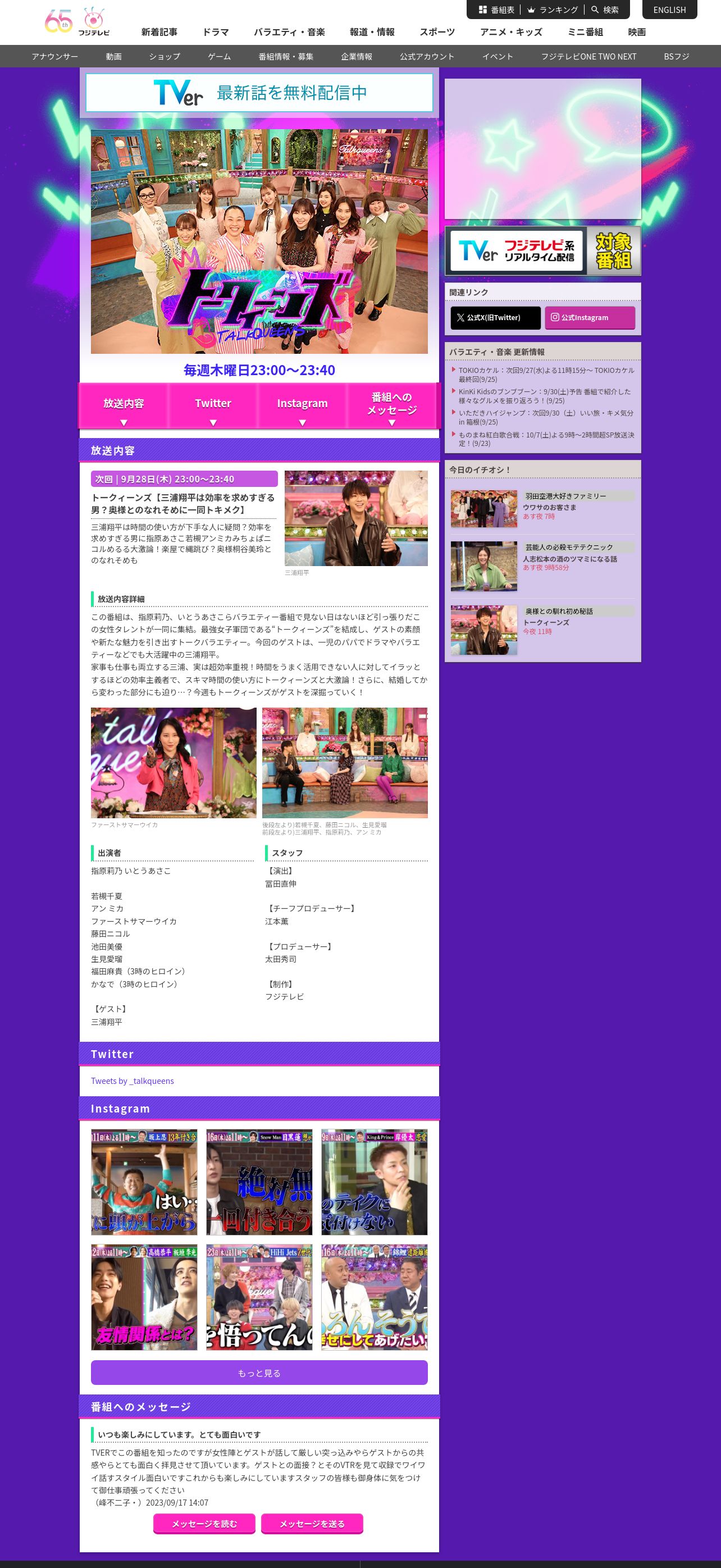
Task: Open the 検索 search
Action: point(605,10)
